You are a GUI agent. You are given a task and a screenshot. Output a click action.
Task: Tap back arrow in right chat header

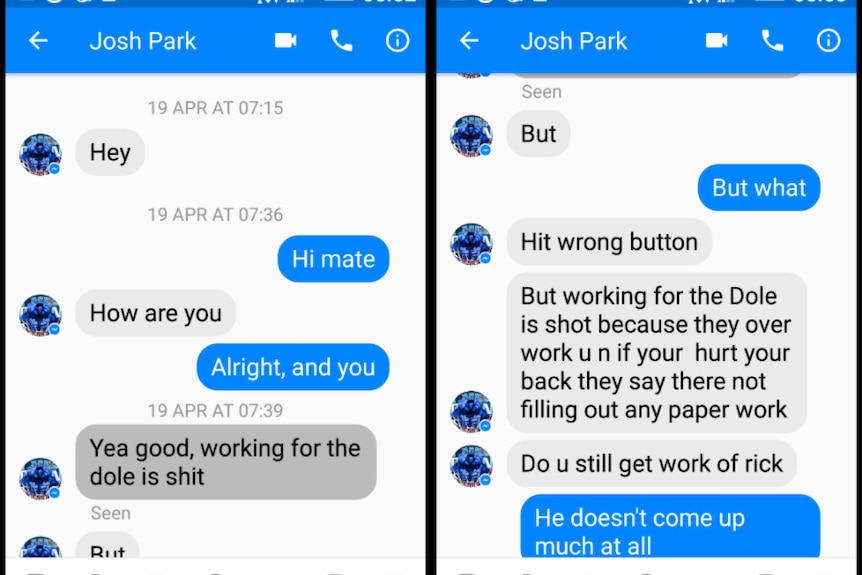[469, 41]
